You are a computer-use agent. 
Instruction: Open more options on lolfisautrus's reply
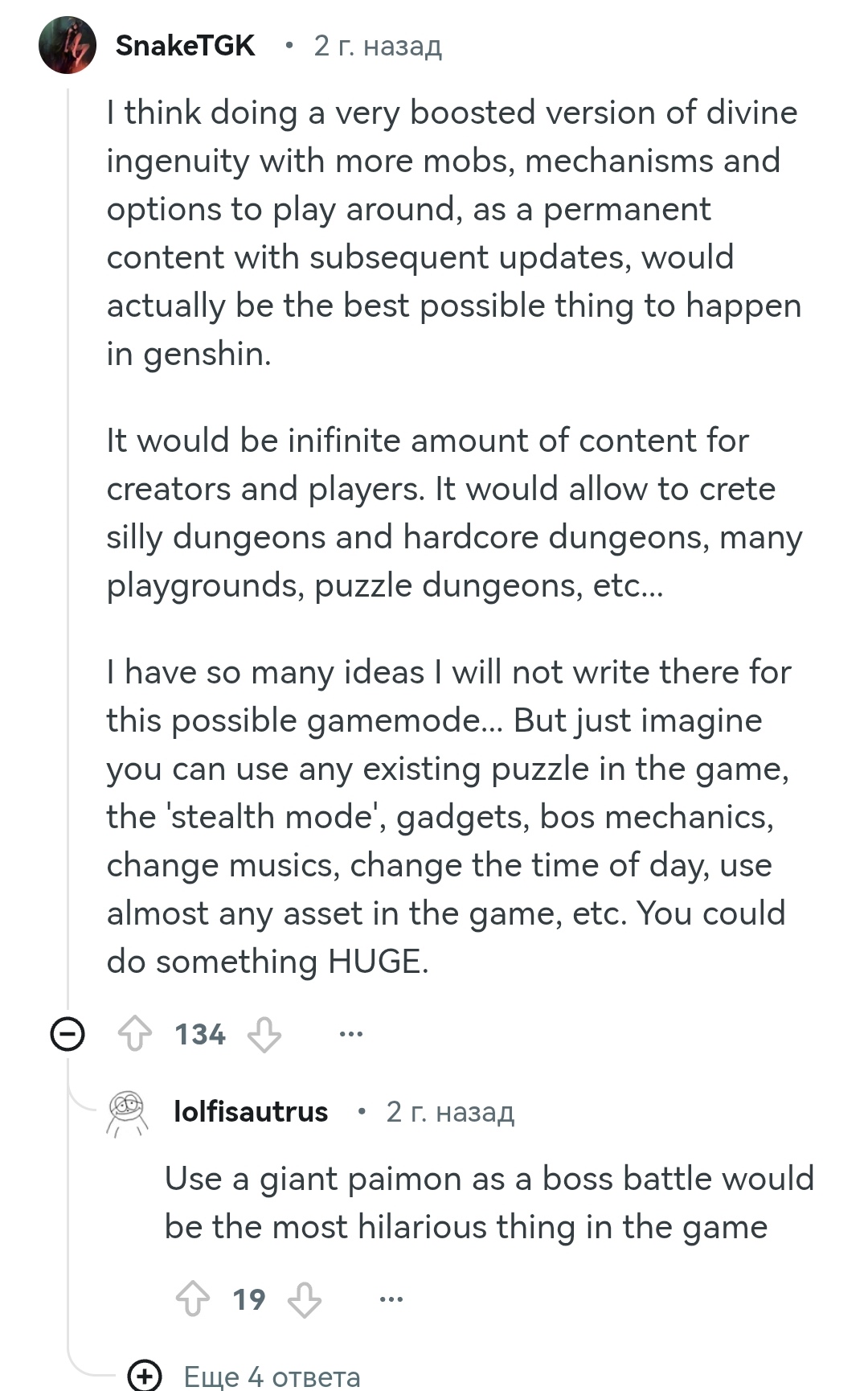[391, 1299]
